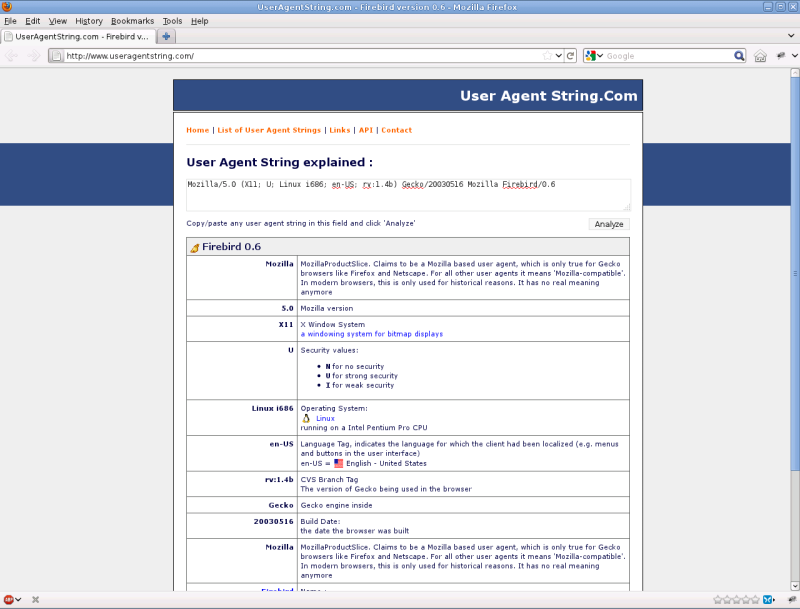Click the 'User Agent String explained :' heading
800x609 pixels.
[x=280, y=162]
